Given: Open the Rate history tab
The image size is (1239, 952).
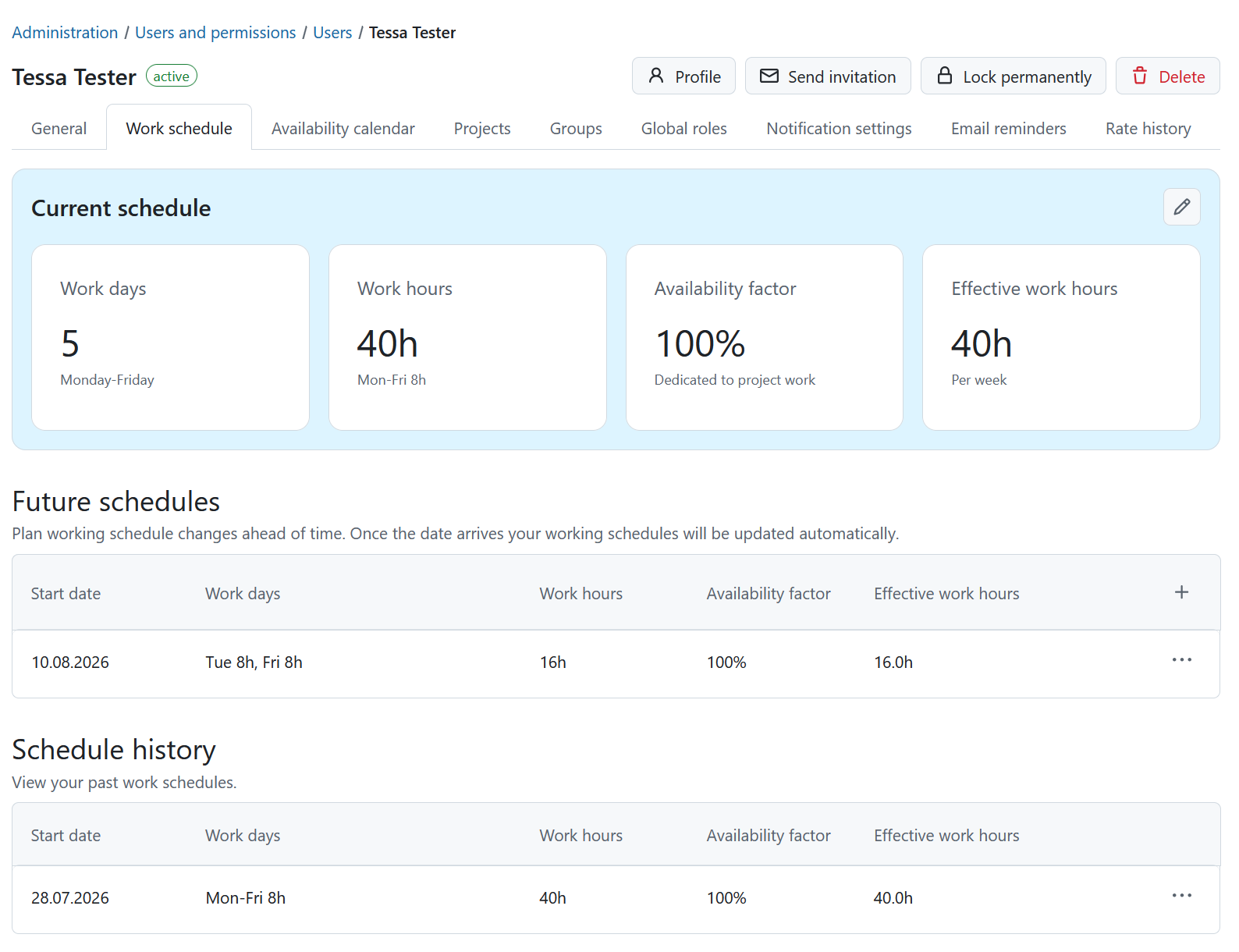Looking at the screenshot, I should point(1148,129).
